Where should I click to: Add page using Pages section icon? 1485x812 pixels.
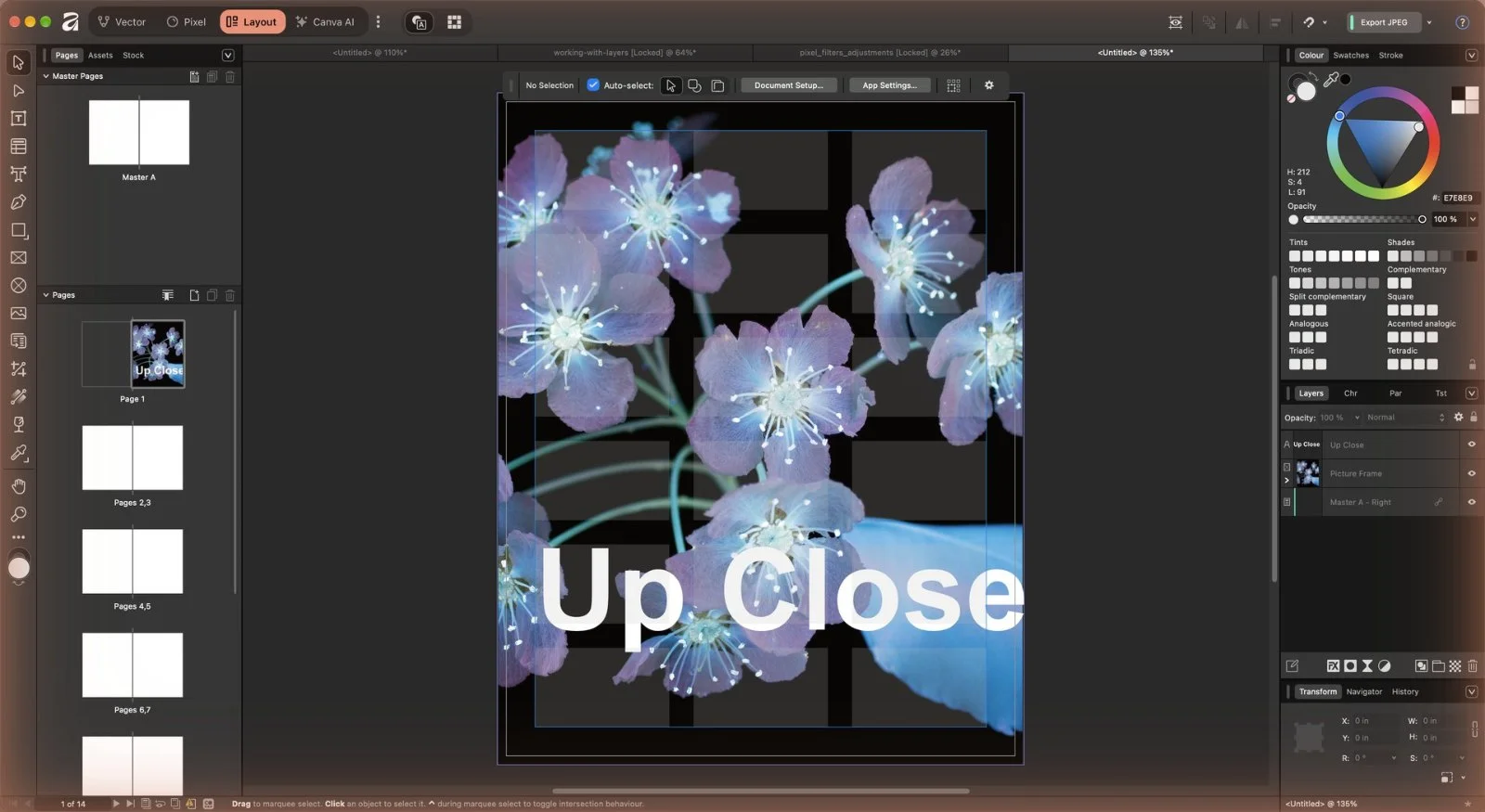(194, 295)
